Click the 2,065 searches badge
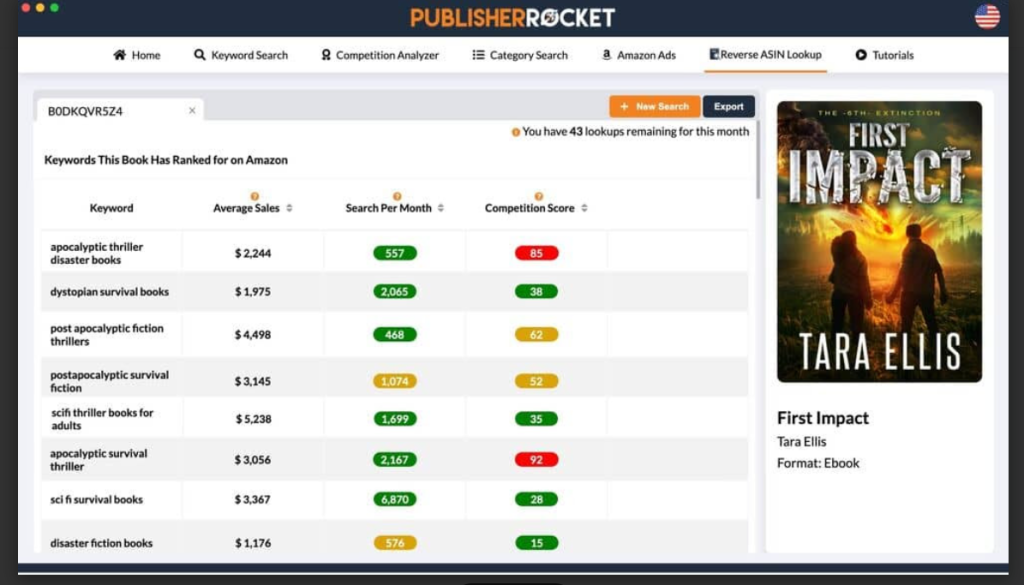 pos(395,292)
